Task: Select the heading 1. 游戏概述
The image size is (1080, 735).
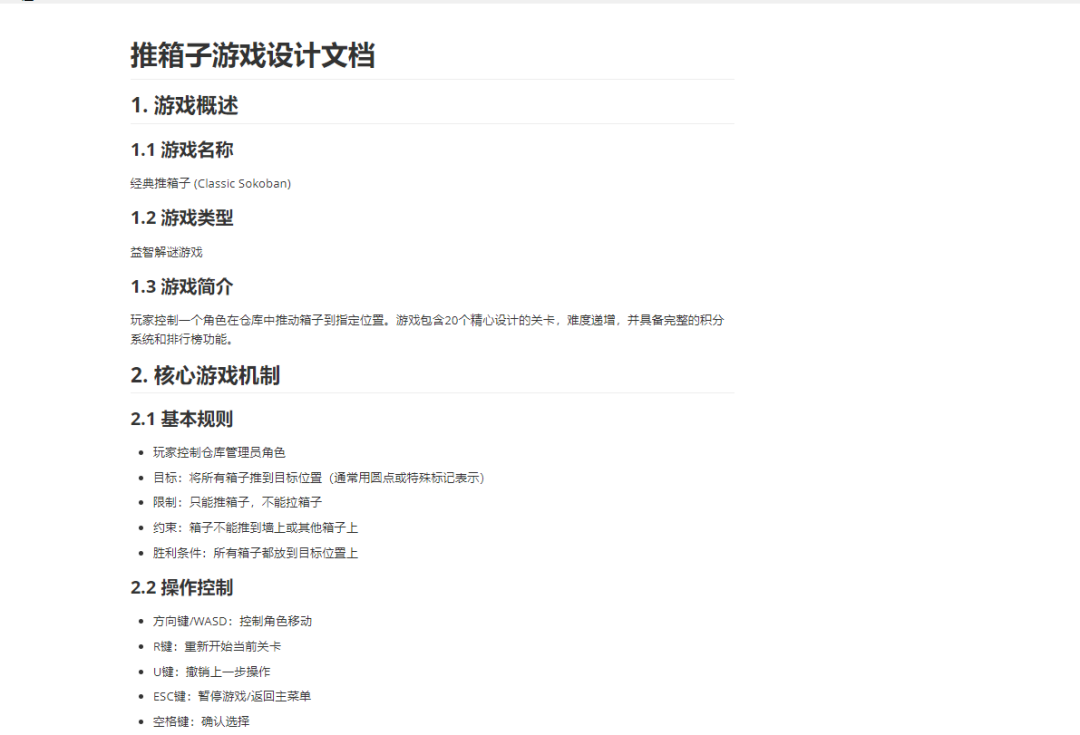Action: (185, 105)
